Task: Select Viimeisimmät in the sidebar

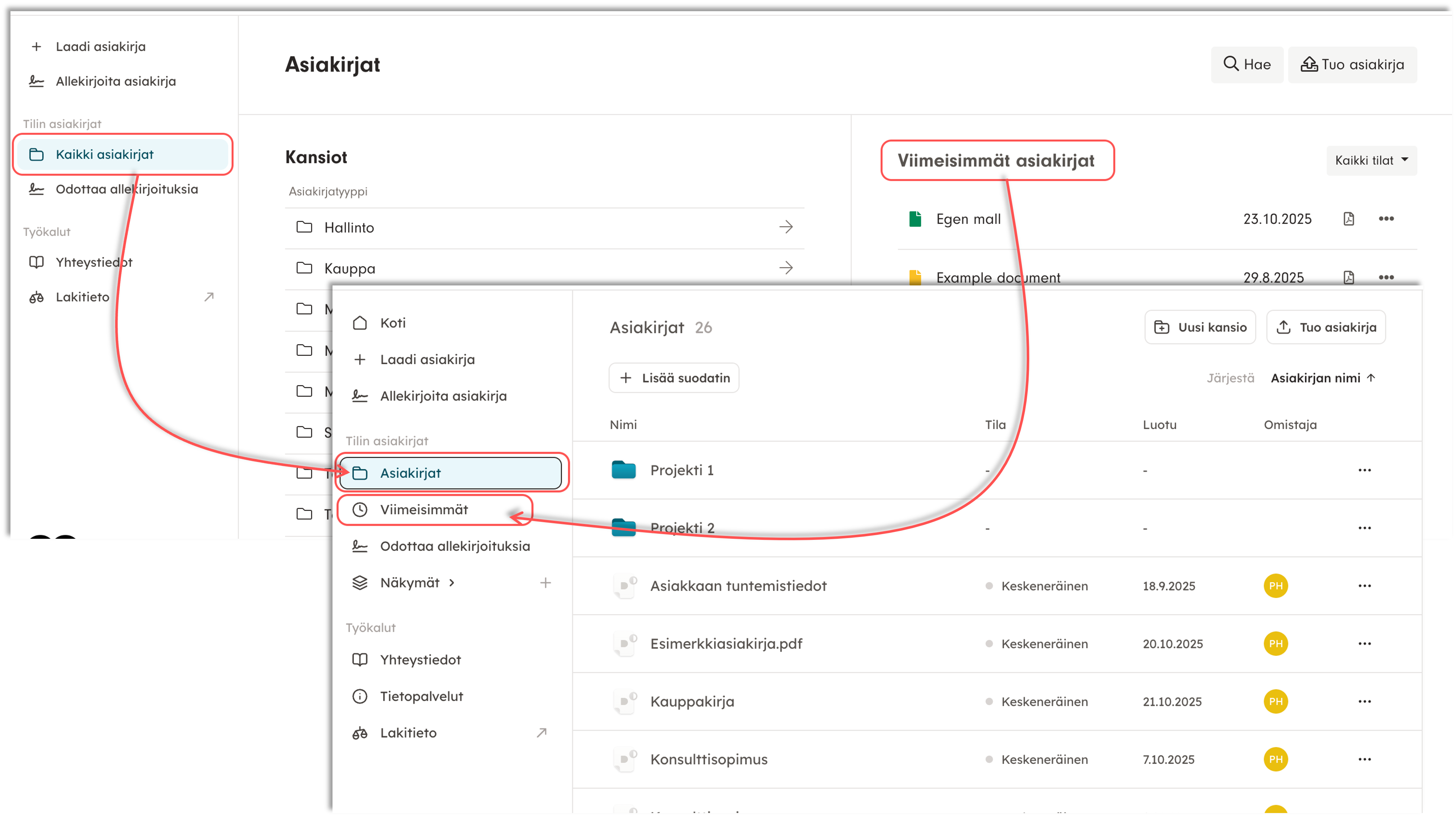Action: coord(424,510)
